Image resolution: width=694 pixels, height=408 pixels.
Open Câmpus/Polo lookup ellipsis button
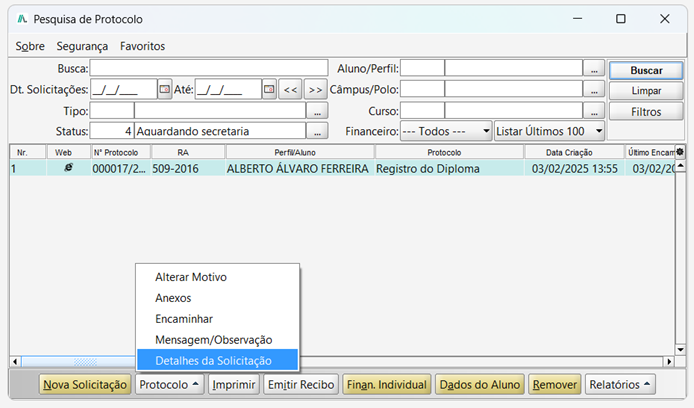(594, 89)
